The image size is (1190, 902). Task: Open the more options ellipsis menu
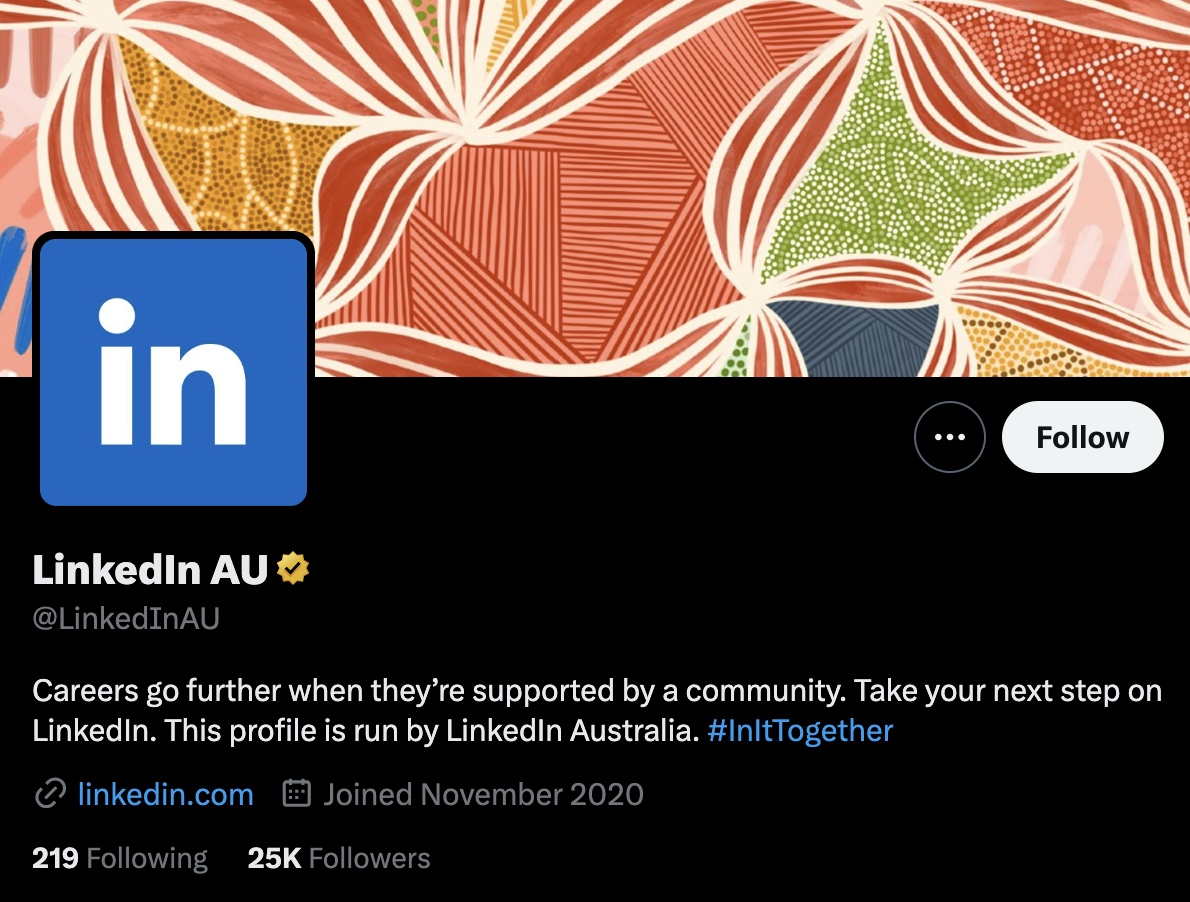[949, 436]
